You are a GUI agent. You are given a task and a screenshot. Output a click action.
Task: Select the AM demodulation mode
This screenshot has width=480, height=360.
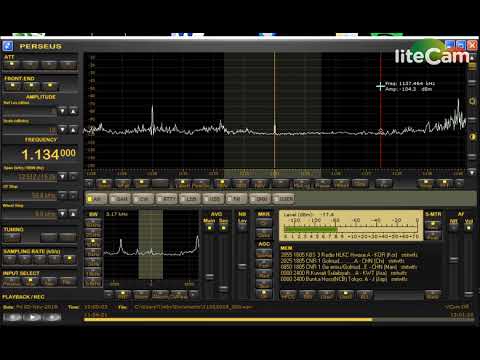96,199
